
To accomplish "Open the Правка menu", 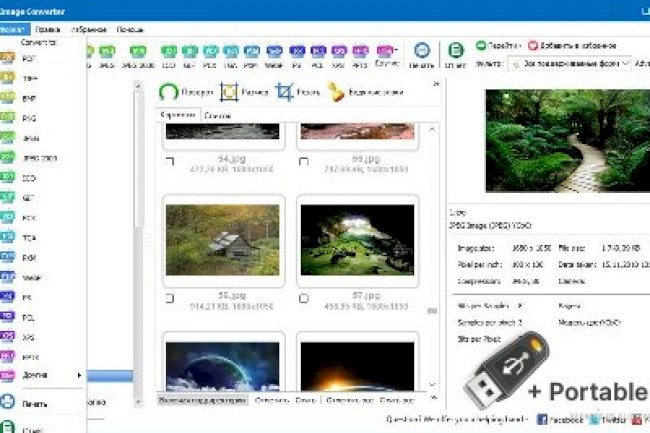I will (48, 29).
